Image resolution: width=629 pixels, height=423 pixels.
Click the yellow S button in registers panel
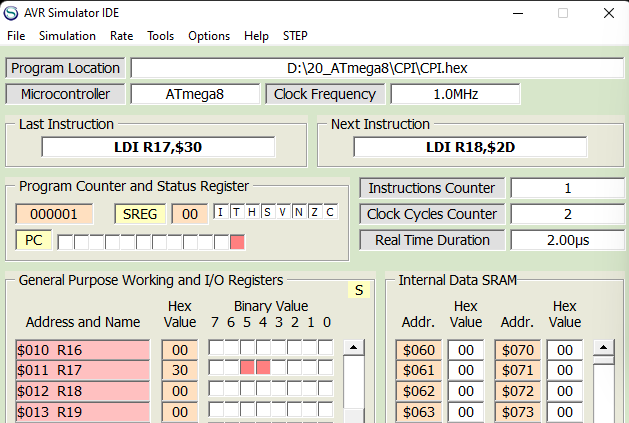coord(357,290)
